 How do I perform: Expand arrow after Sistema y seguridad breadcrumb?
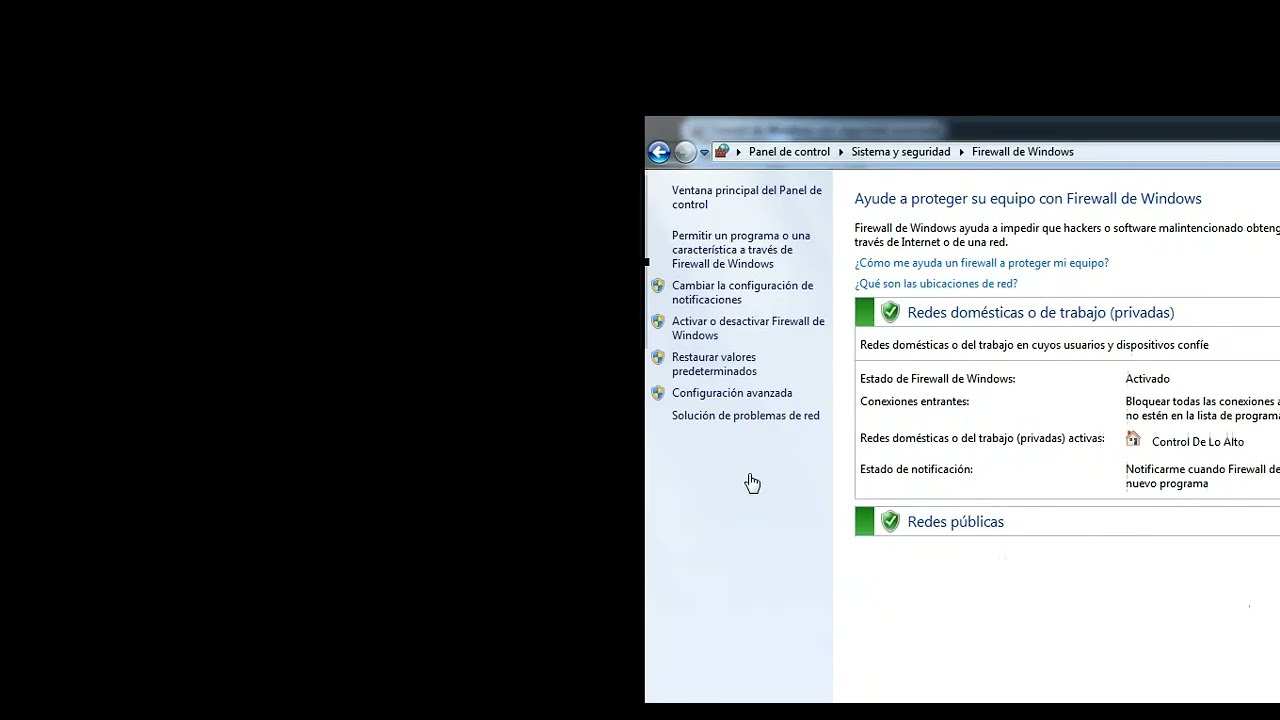(x=961, y=152)
